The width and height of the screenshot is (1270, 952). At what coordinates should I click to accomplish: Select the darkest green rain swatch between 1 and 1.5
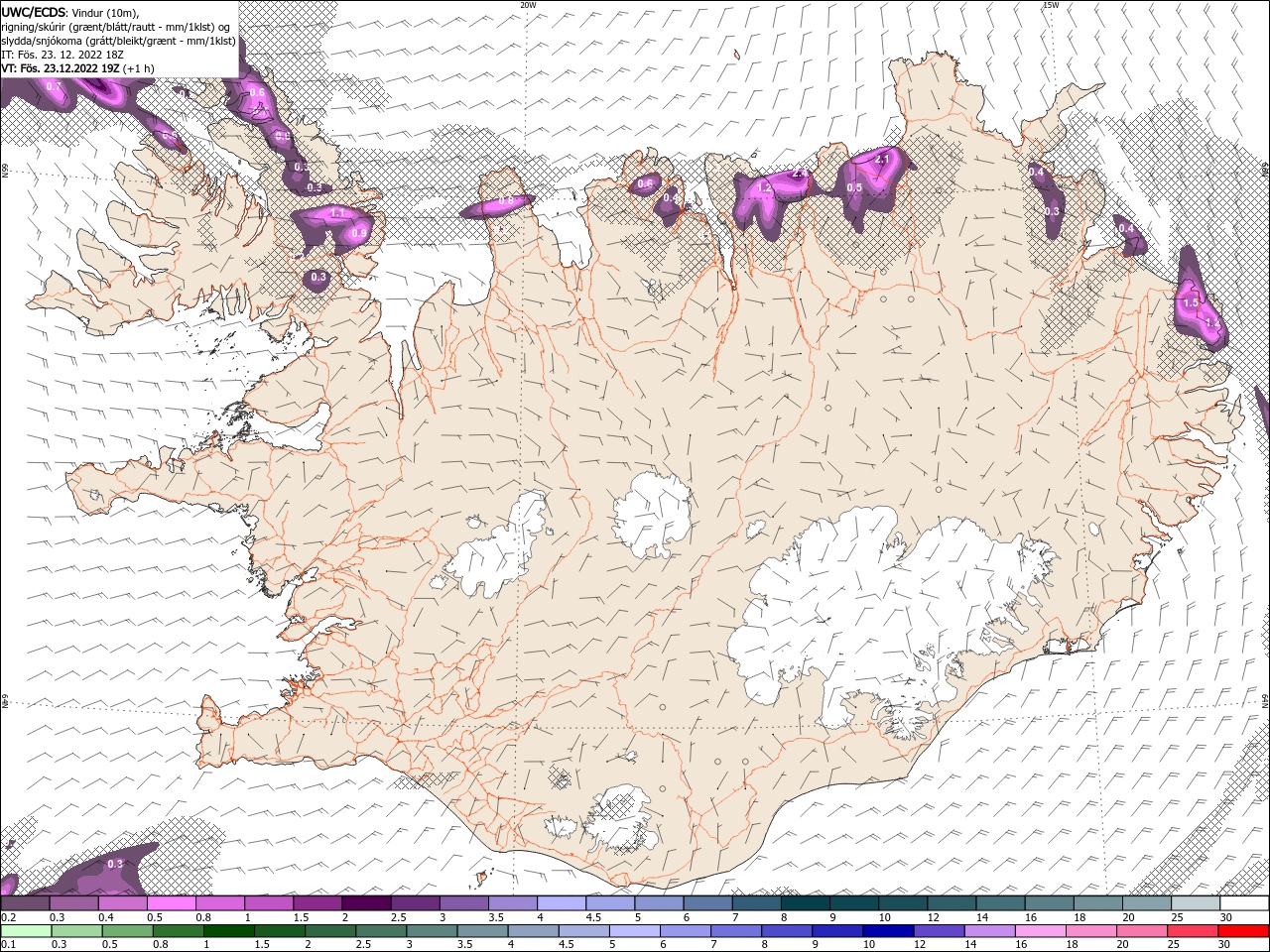228,931
